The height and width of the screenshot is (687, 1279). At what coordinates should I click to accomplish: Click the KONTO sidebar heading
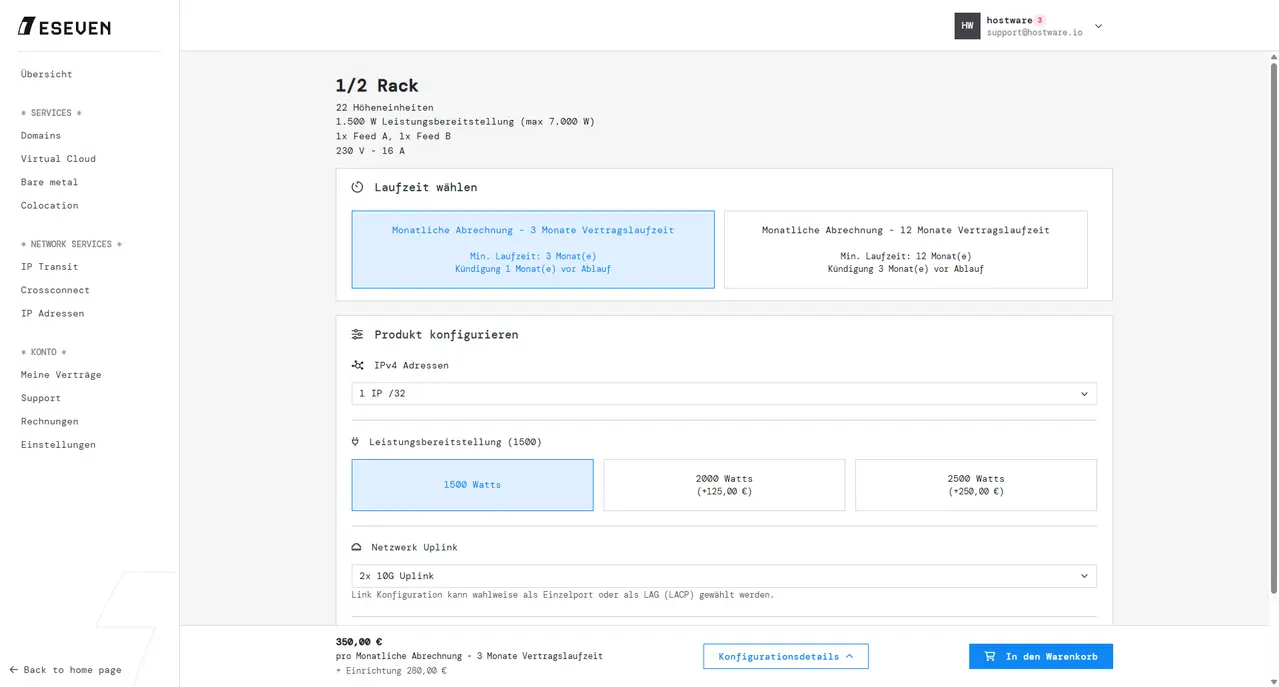click(44, 352)
